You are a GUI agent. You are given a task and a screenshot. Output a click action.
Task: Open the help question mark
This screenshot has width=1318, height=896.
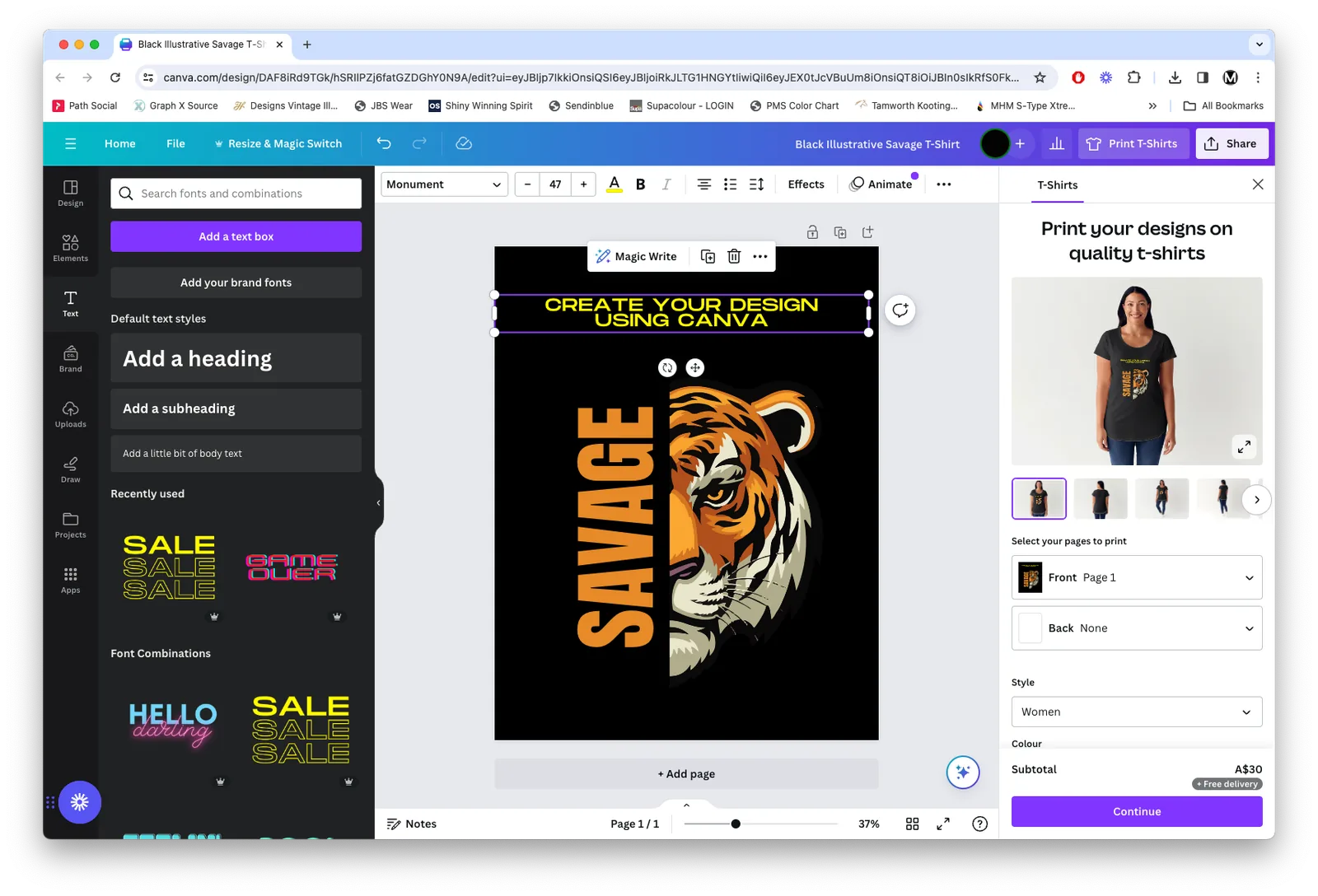[979, 824]
